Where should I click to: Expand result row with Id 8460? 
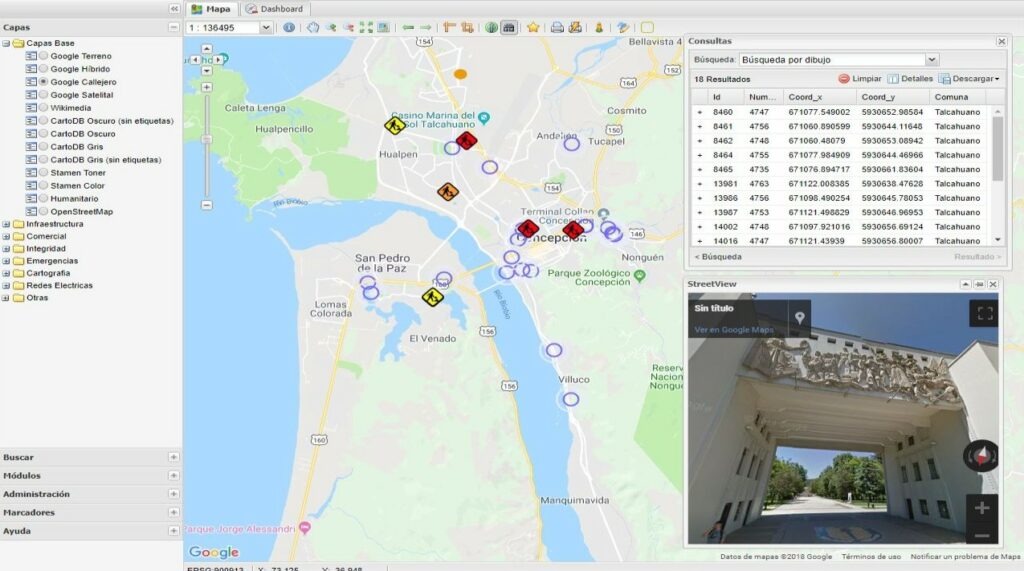tap(699, 112)
